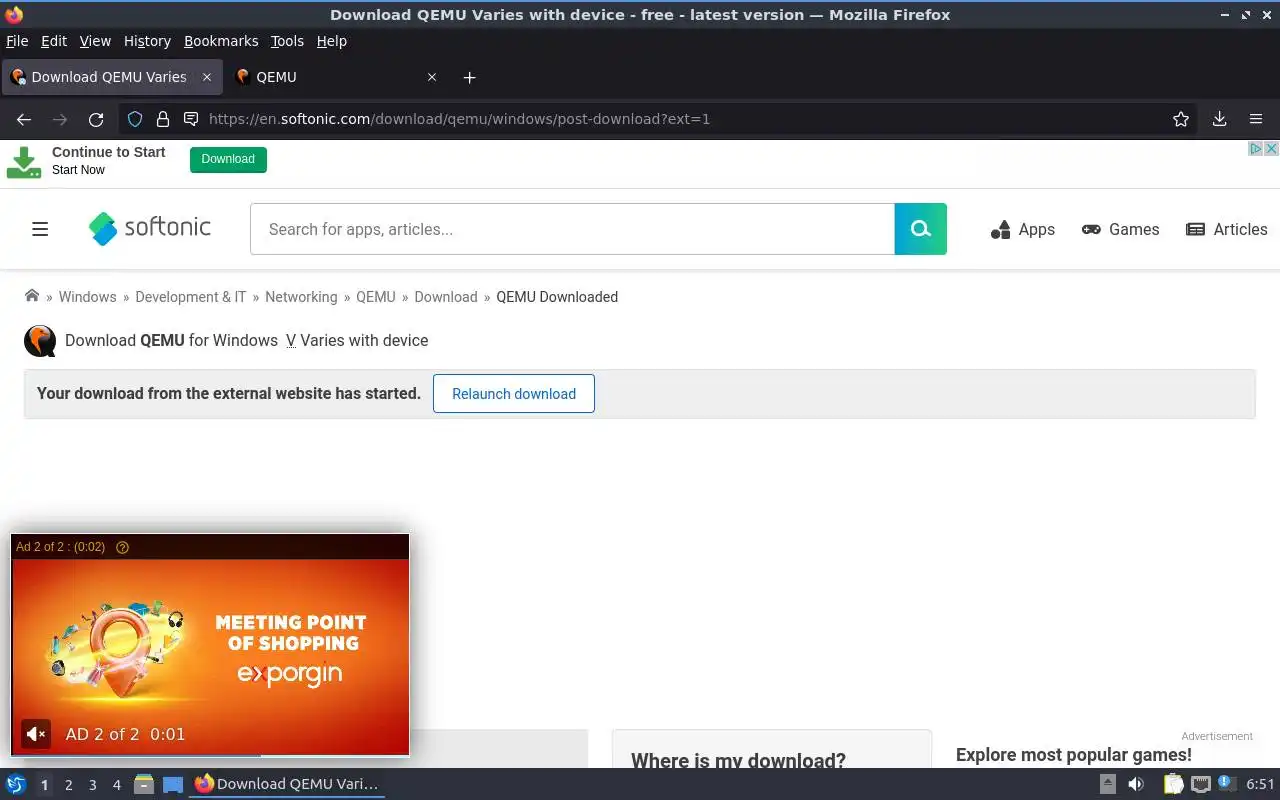Select the Download QEMU Varies tab
Screen dimensions: 1280x800
[111, 77]
